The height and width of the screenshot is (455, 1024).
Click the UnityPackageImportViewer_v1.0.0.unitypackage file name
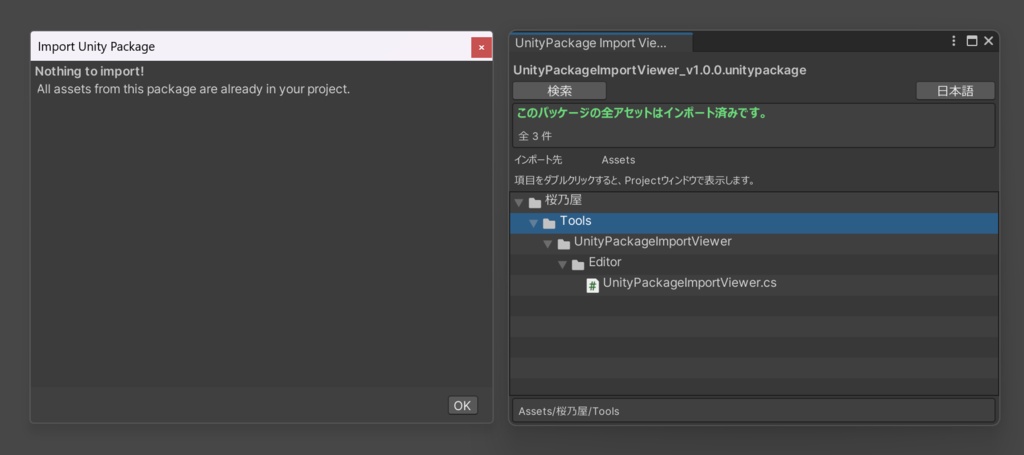[660, 70]
